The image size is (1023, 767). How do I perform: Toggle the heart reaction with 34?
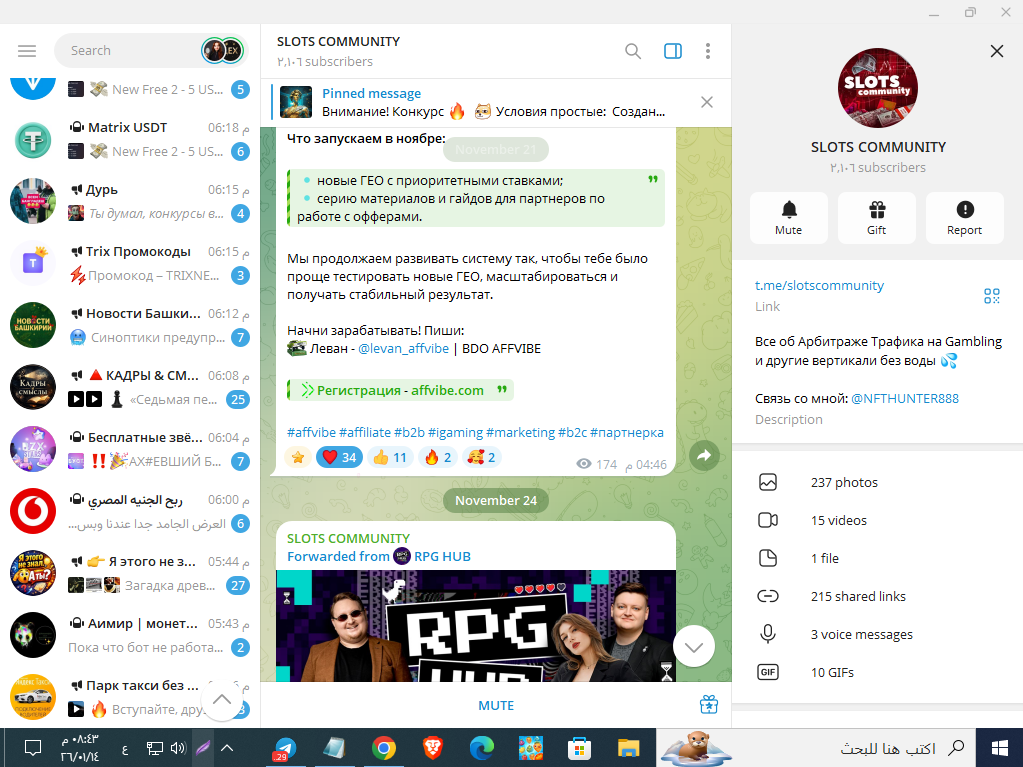pos(339,457)
